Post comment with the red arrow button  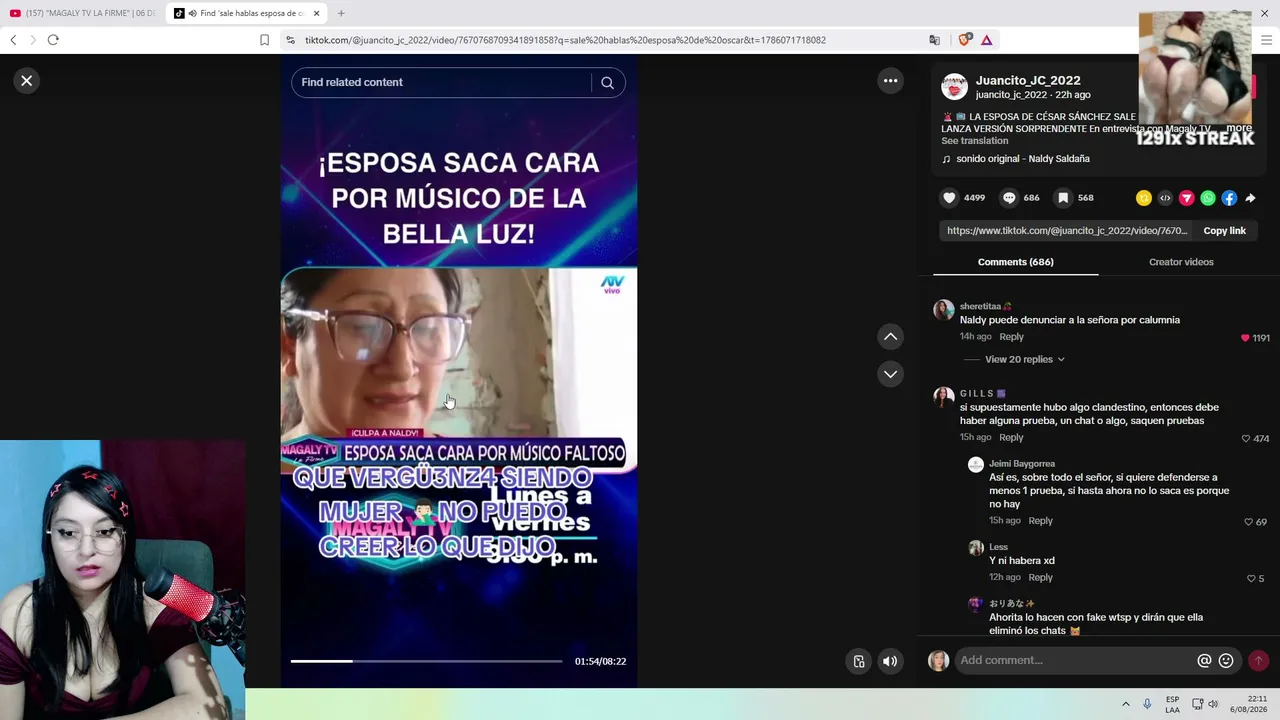point(1258,660)
